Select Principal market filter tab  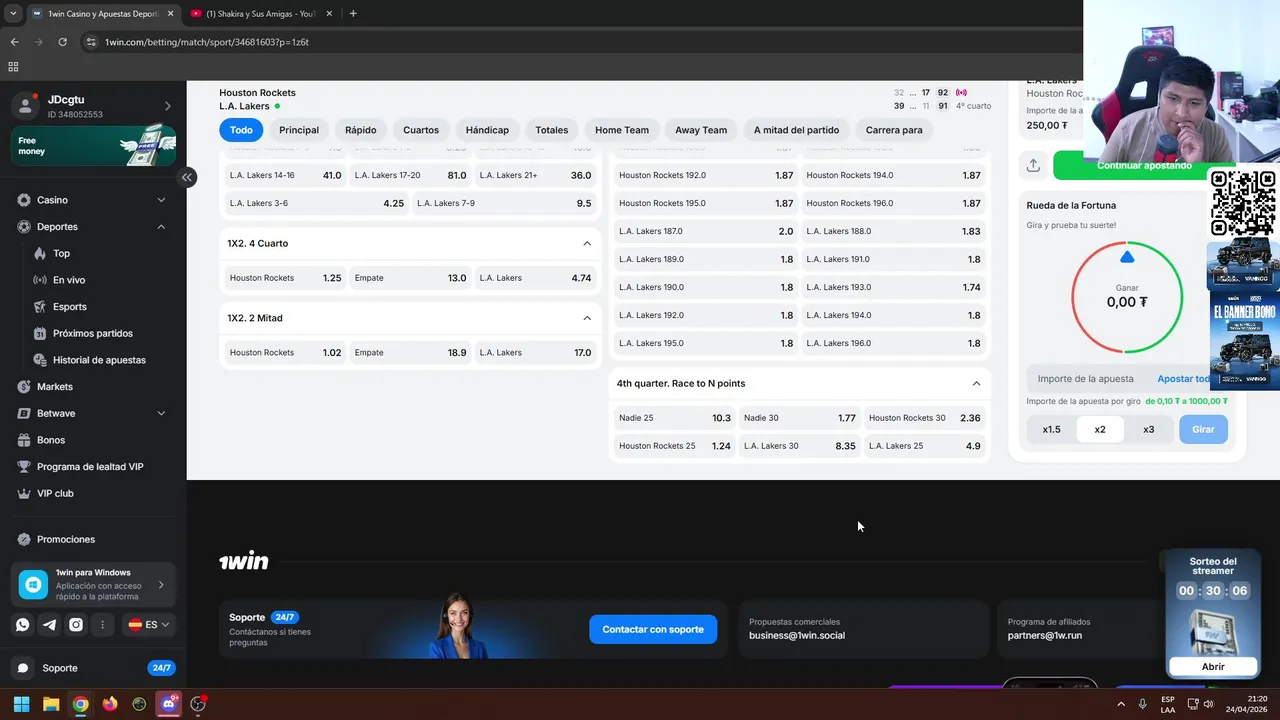[x=299, y=130]
